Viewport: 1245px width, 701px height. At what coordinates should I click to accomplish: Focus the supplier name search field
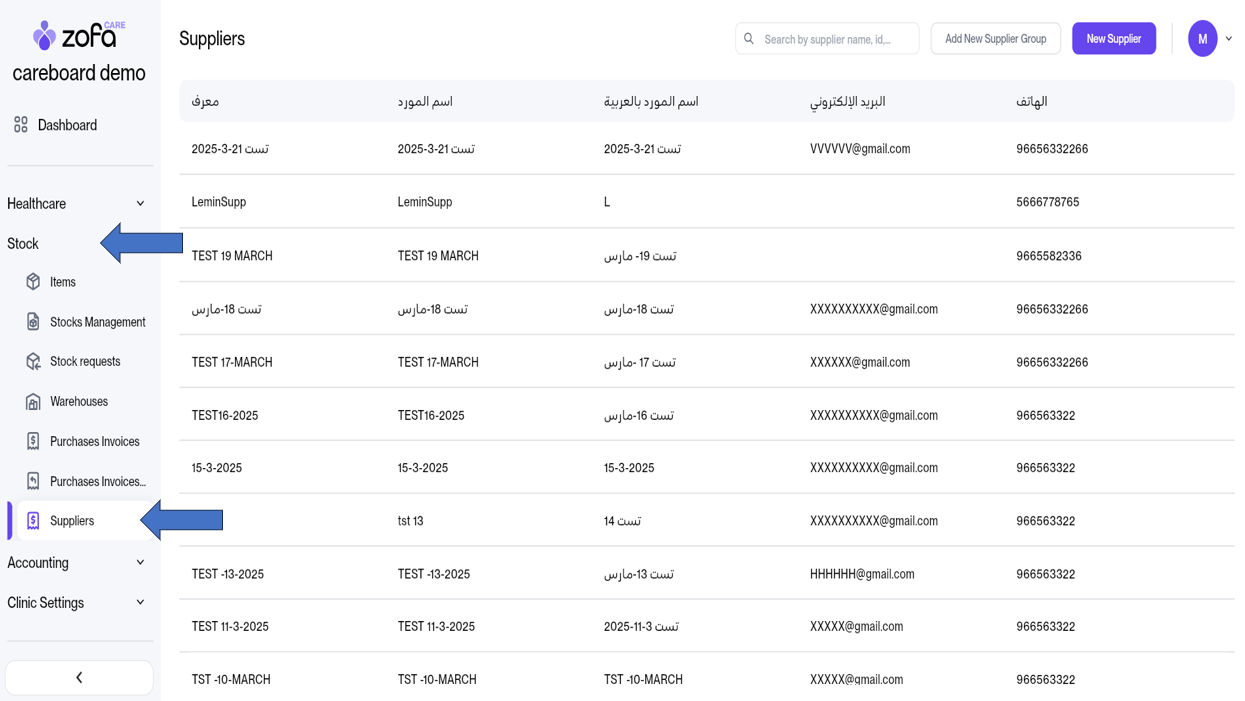click(837, 39)
